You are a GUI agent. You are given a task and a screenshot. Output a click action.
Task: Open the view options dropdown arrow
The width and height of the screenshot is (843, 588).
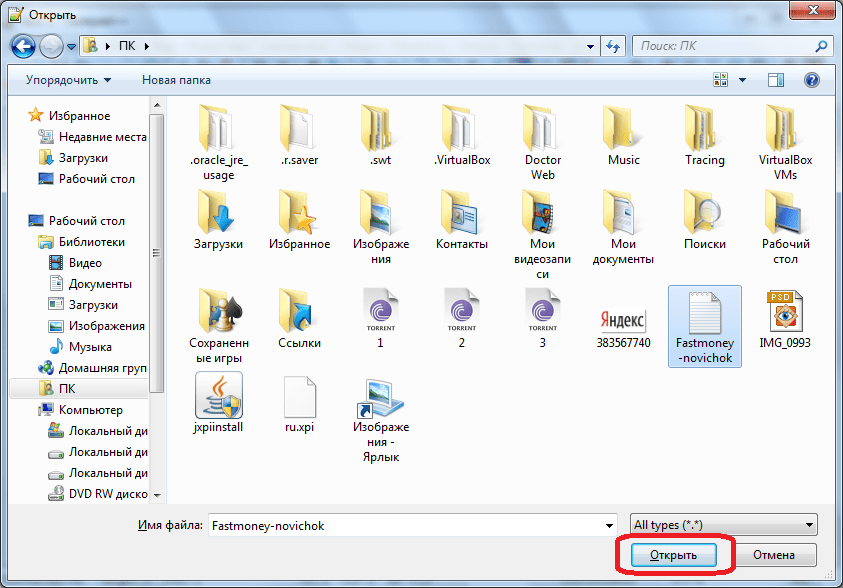[x=742, y=80]
